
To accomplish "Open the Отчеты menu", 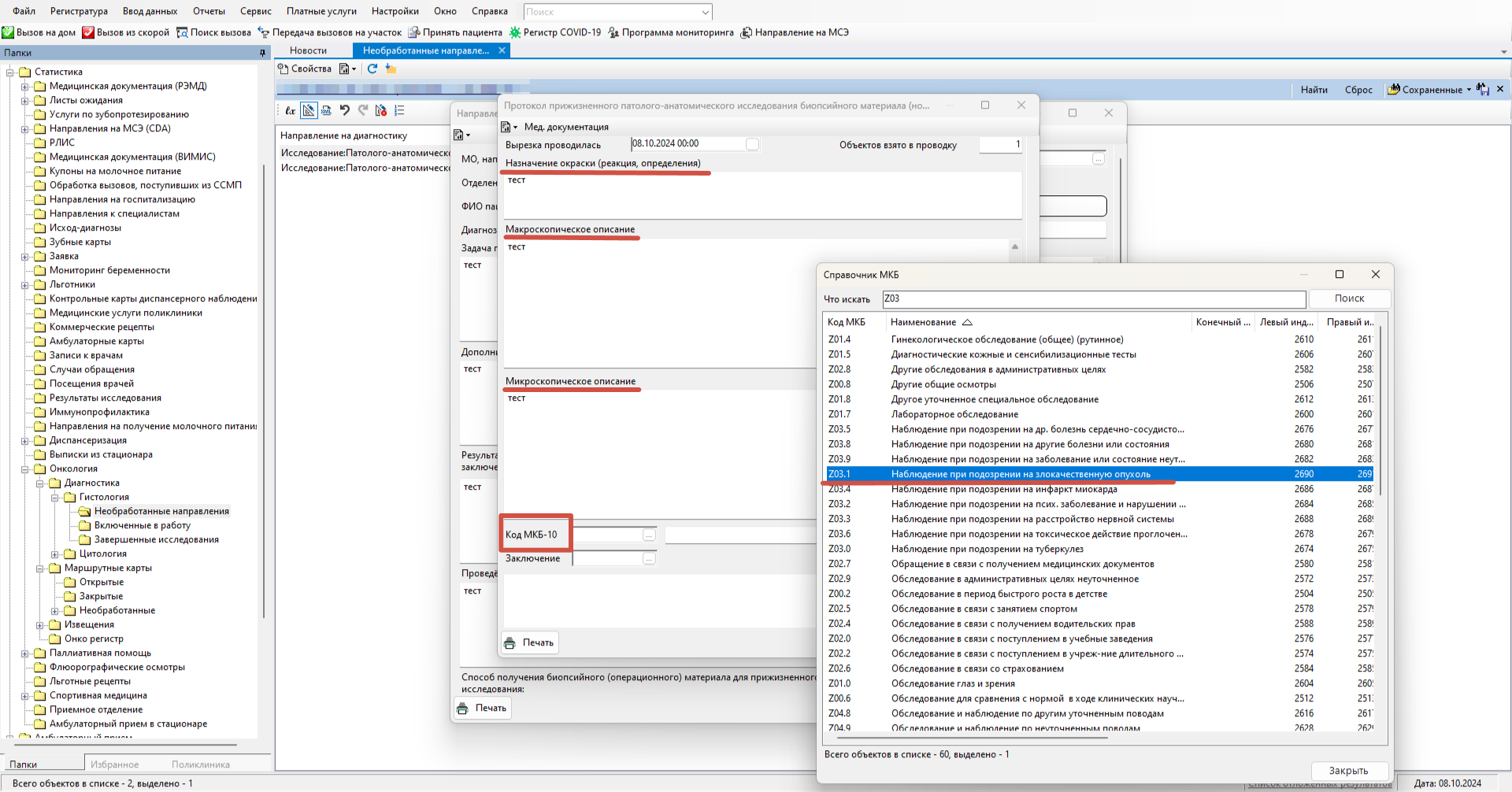I will pos(209,11).
